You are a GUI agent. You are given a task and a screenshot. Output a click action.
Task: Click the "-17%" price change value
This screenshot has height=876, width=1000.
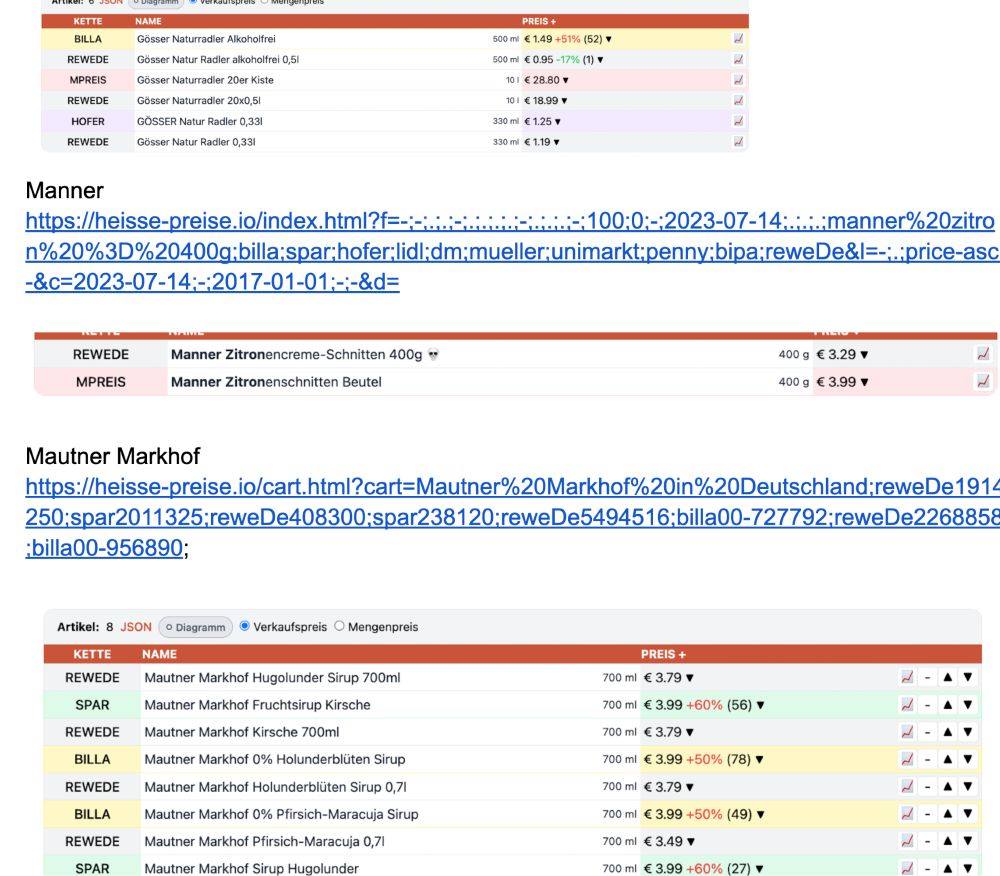click(568, 59)
